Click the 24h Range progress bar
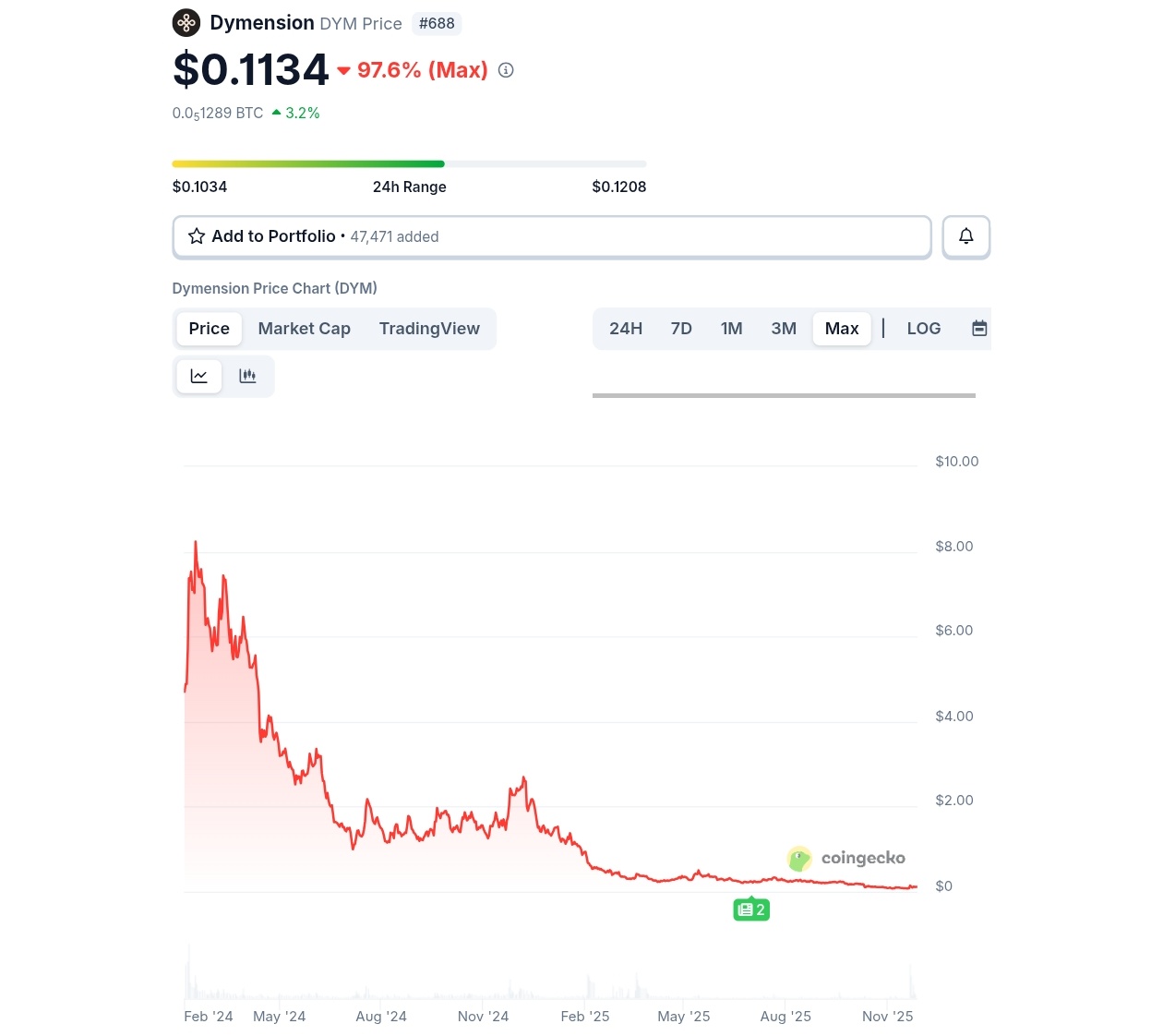 point(409,164)
